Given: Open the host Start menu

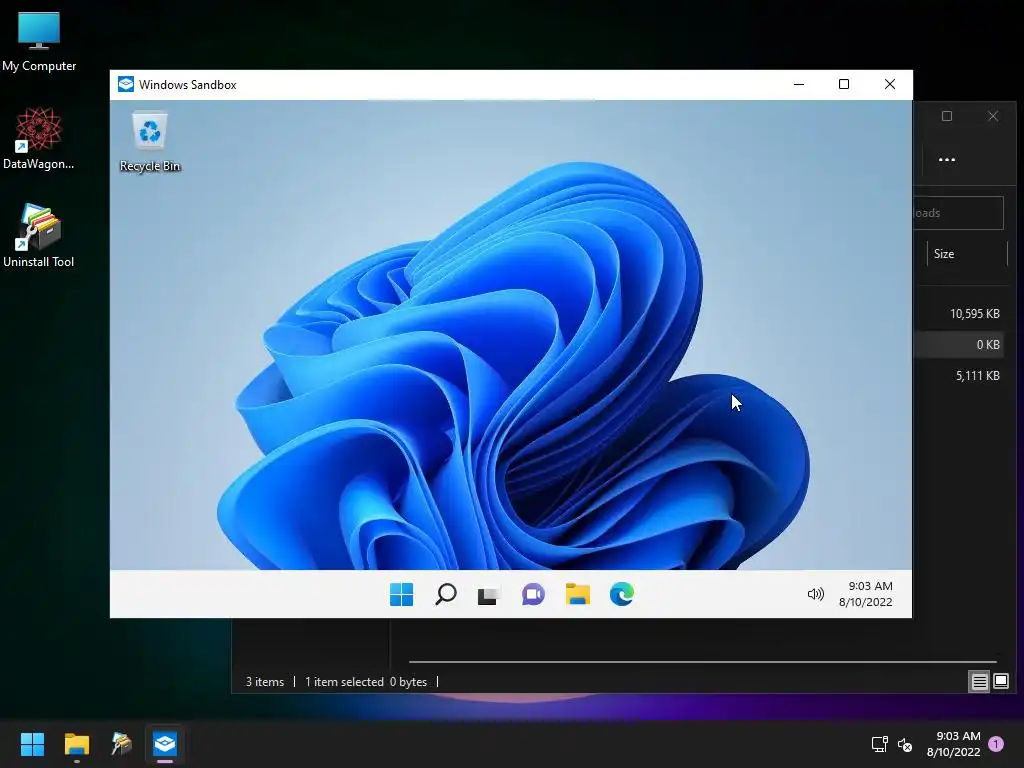Looking at the screenshot, I should (32, 744).
